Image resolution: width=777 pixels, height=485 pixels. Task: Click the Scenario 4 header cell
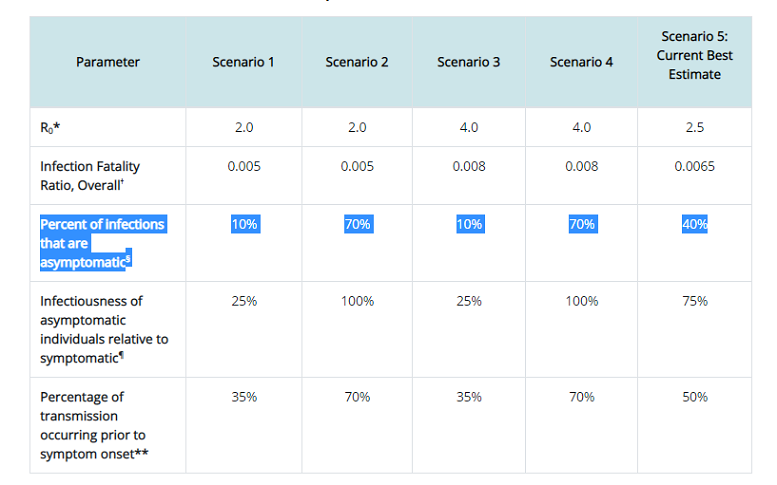582,62
